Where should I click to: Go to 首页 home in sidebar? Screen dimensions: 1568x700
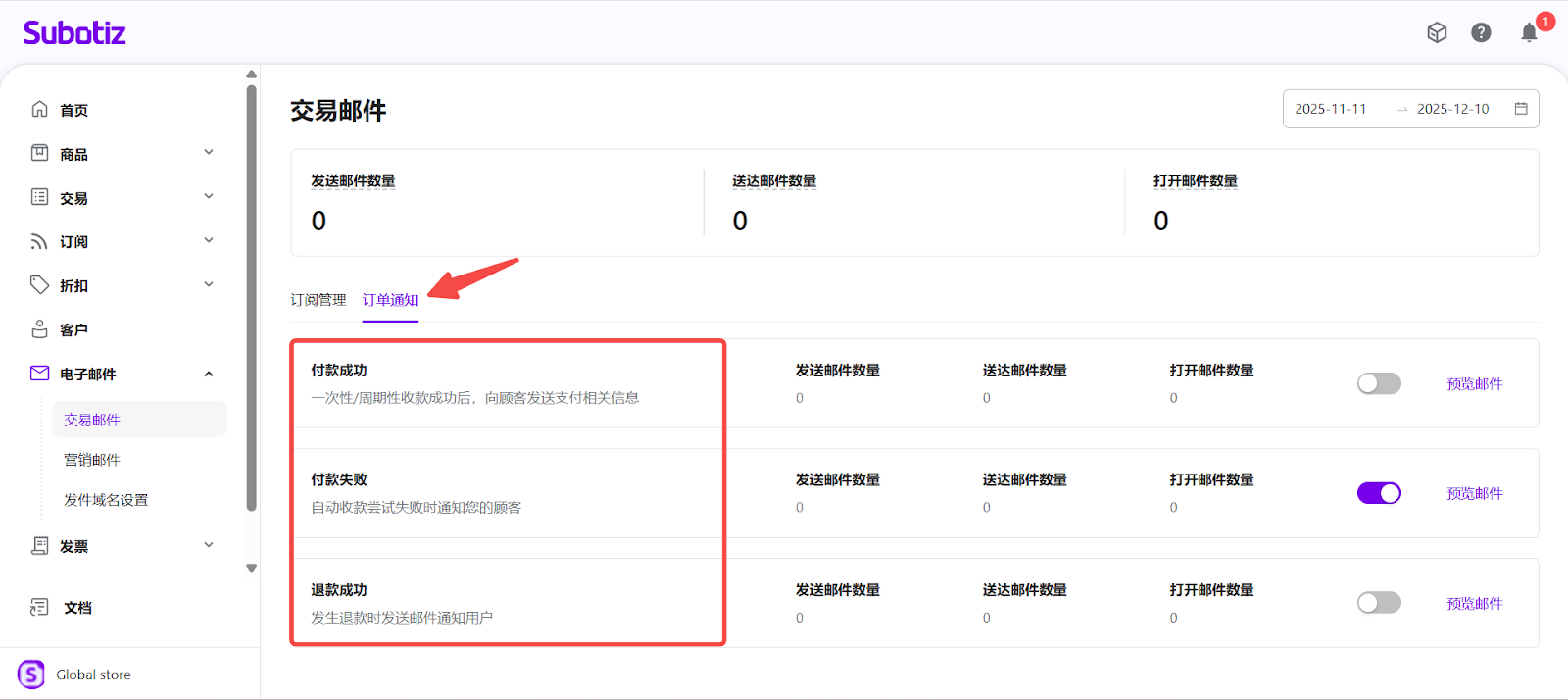pos(73,110)
